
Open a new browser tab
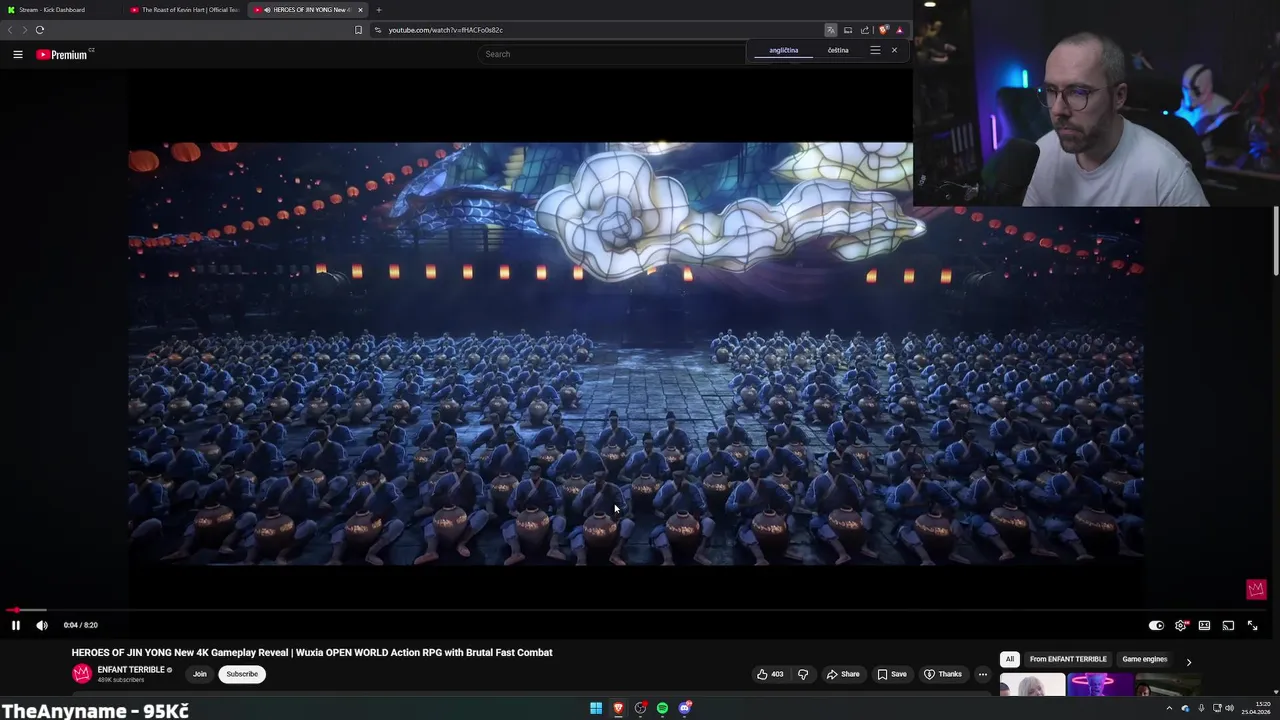click(378, 10)
